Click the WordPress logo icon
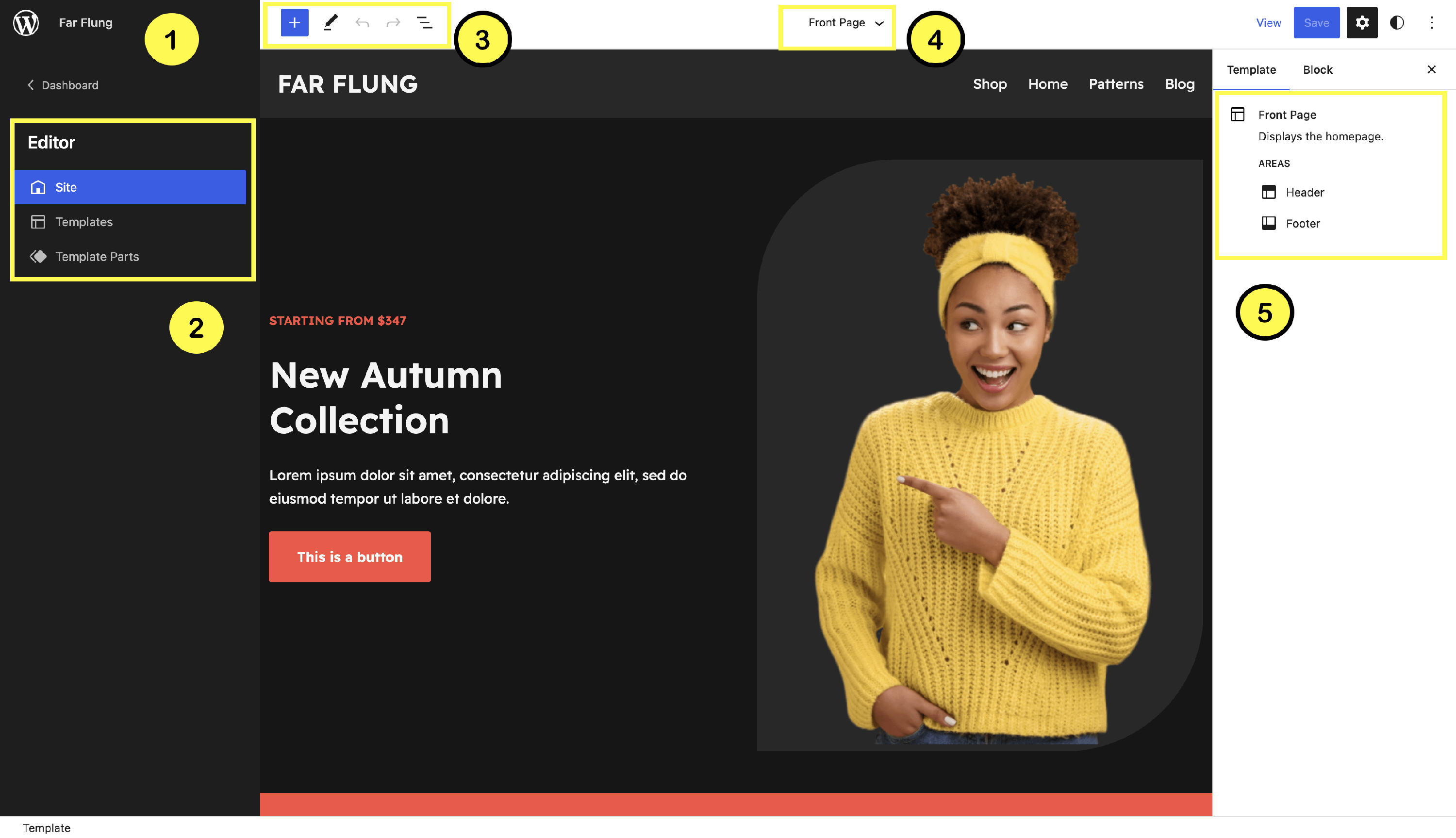The image size is (1456, 838). pyautogui.click(x=26, y=23)
